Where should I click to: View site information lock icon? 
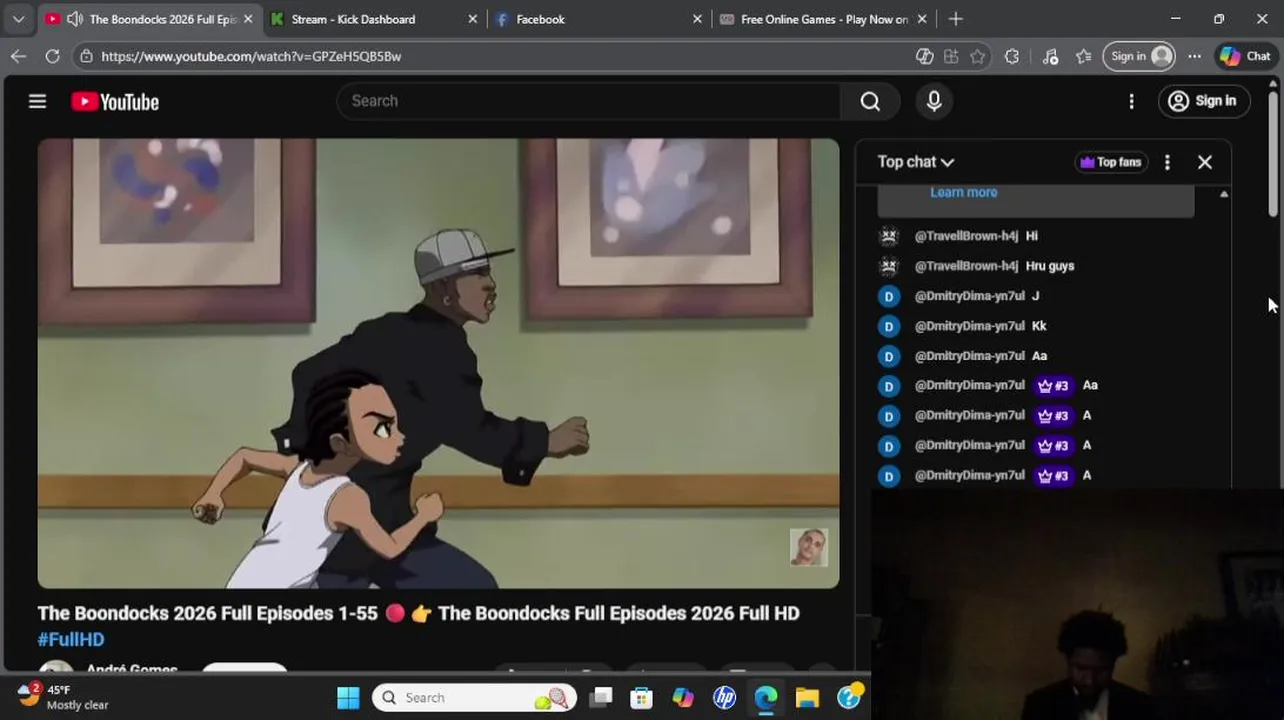[87, 56]
